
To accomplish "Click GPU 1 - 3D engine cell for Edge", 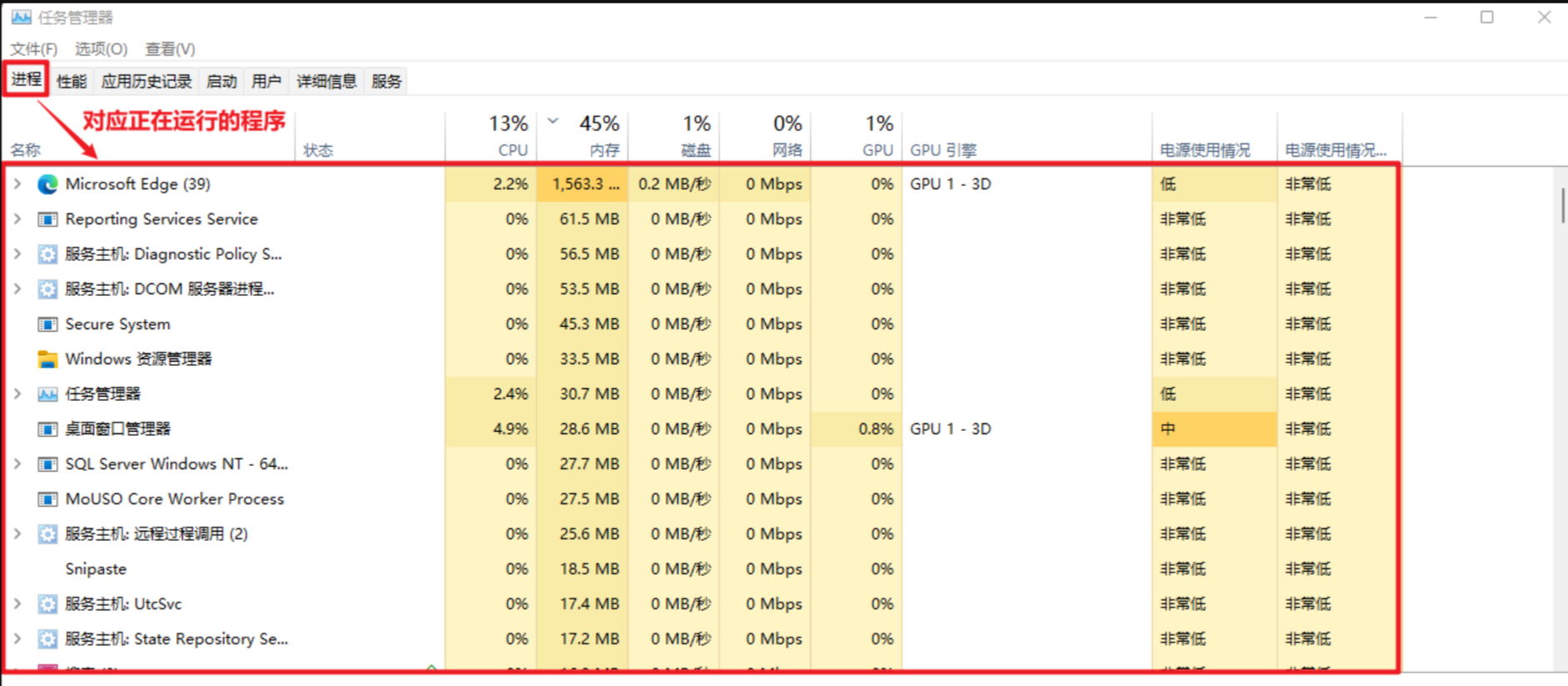I will pyautogui.click(x=951, y=184).
